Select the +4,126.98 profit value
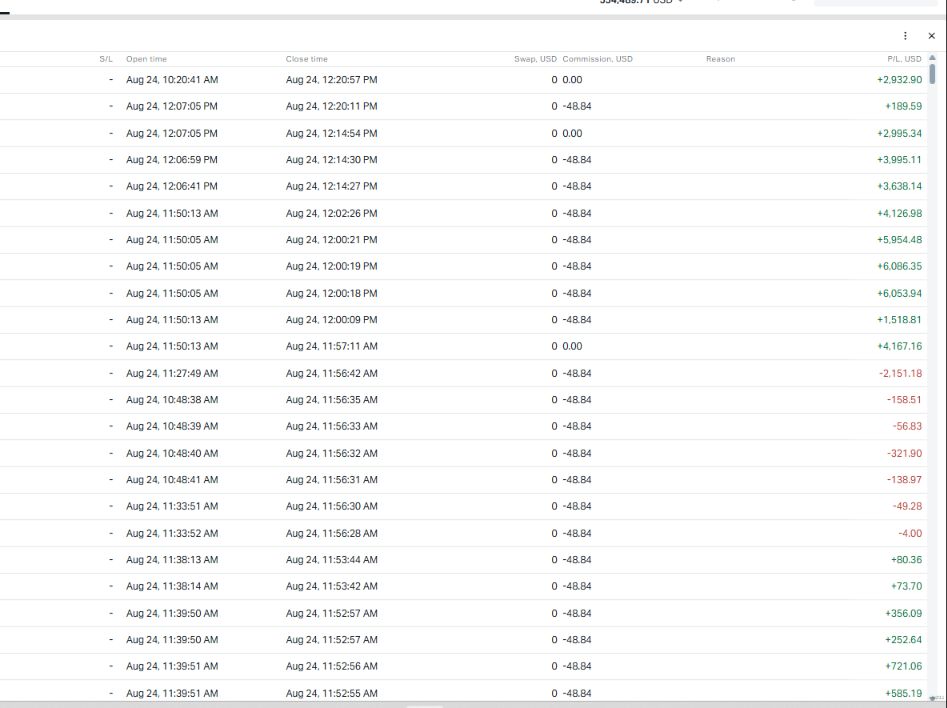This screenshot has width=947, height=708. click(x=899, y=213)
